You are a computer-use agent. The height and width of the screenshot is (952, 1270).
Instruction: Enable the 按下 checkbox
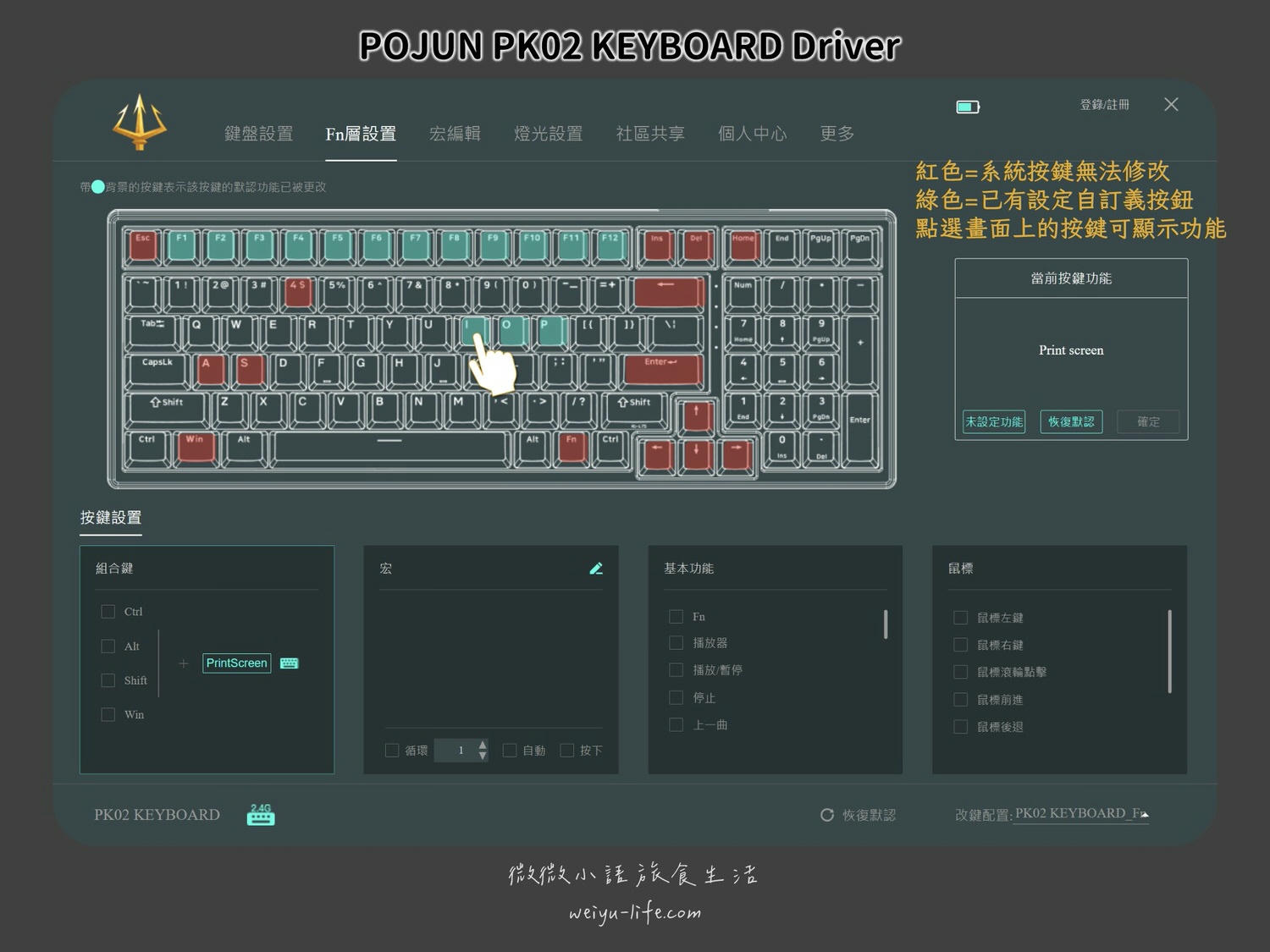point(567,750)
